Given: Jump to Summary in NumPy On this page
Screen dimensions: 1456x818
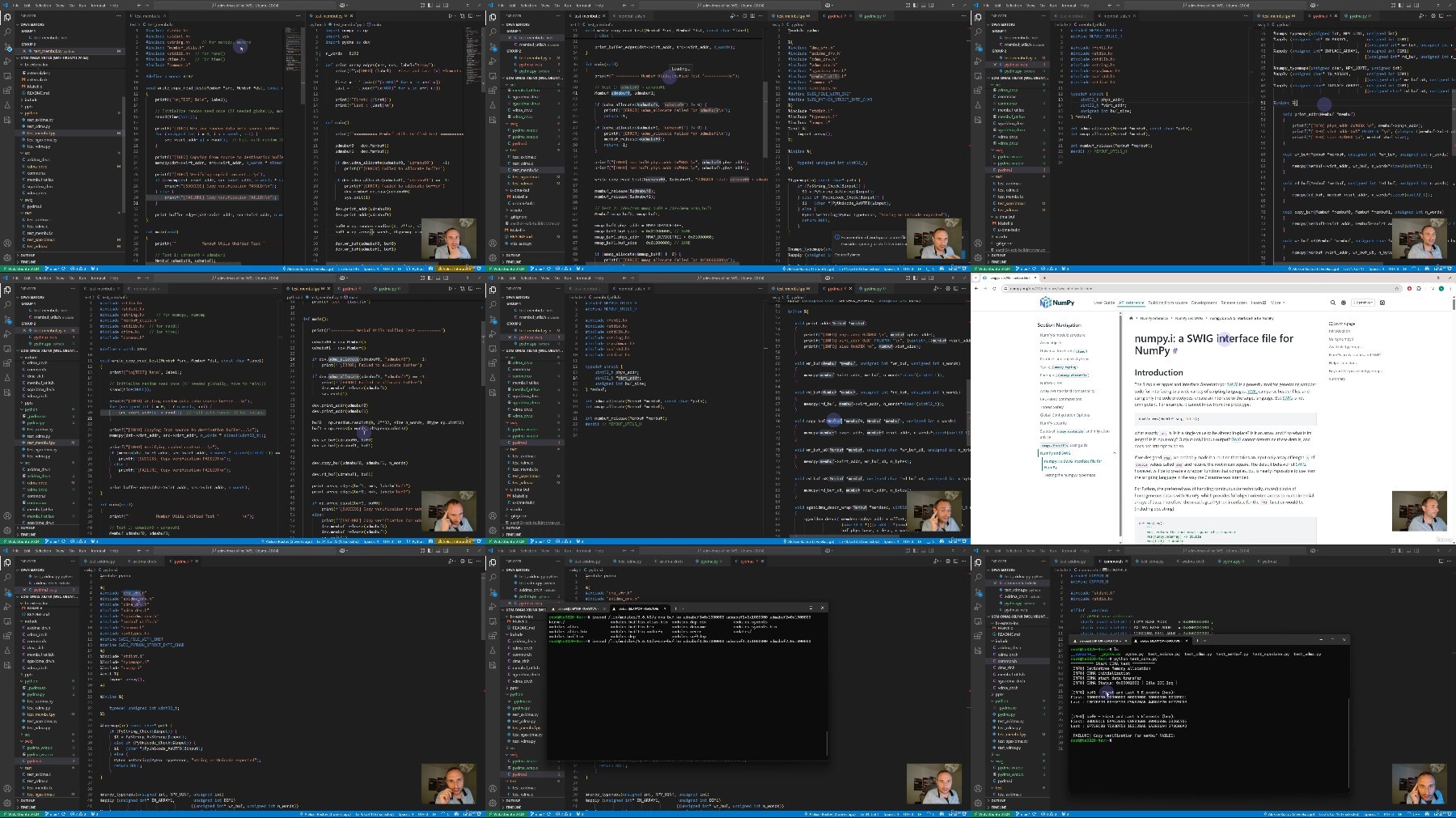Looking at the screenshot, I should point(1336,379).
